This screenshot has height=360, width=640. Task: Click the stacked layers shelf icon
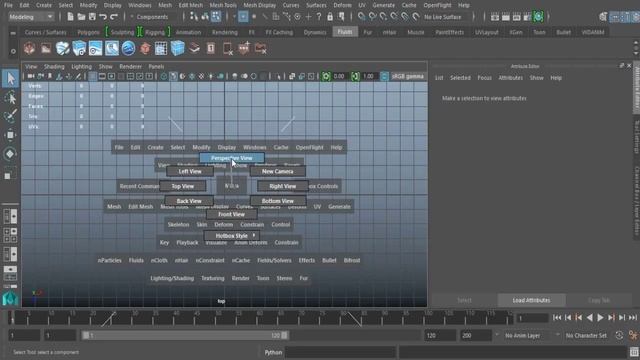click(x=194, y=49)
